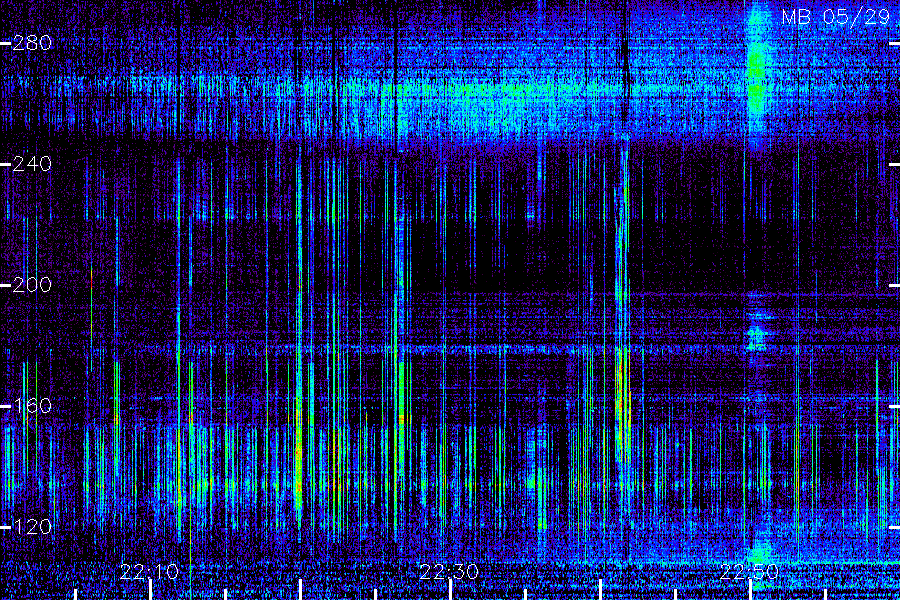Click the 22:10 time axis label
Screen dimensions: 900x600
click(x=149, y=572)
